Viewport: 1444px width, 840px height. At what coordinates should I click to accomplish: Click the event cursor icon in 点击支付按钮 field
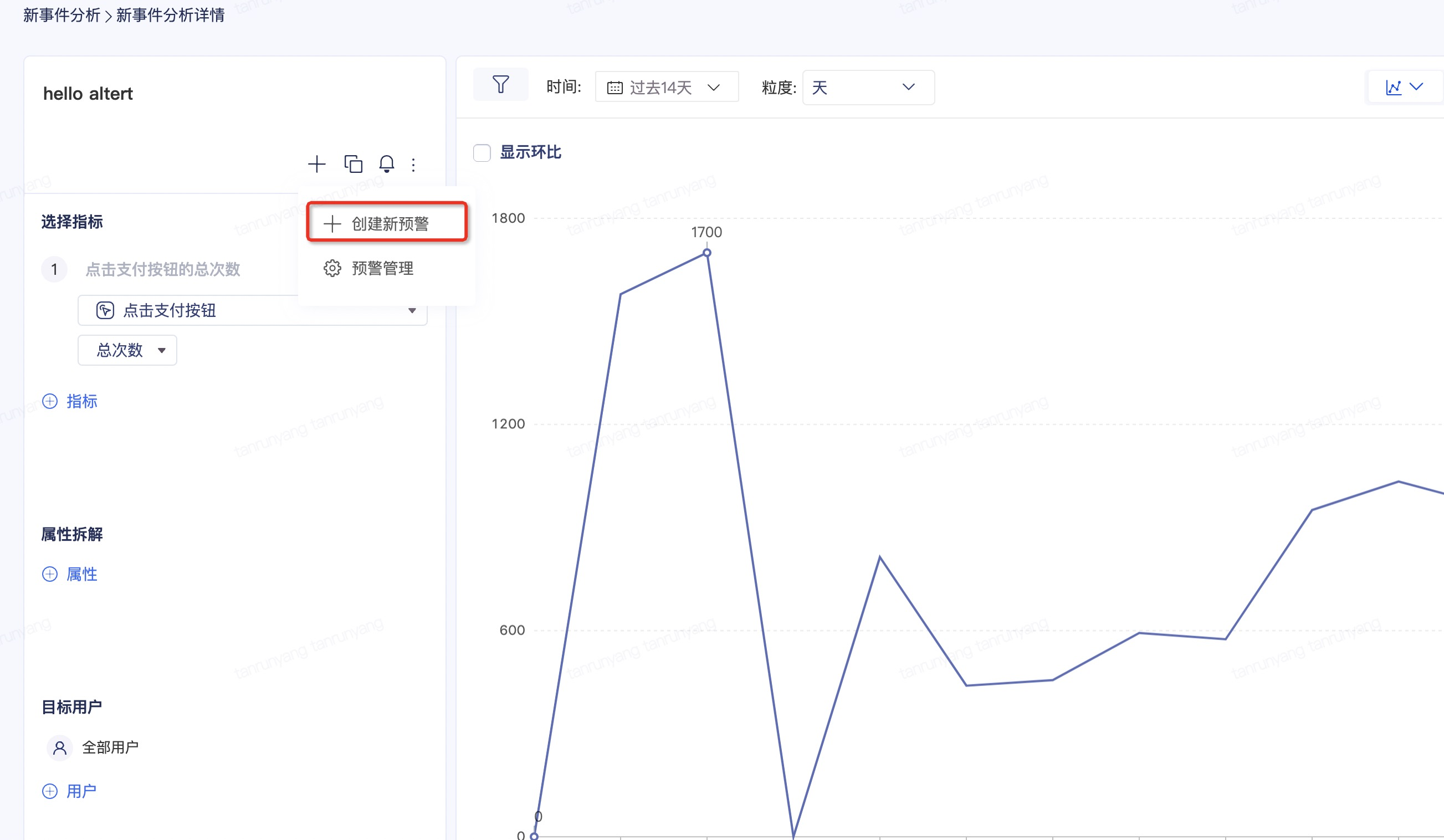tap(105, 310)
